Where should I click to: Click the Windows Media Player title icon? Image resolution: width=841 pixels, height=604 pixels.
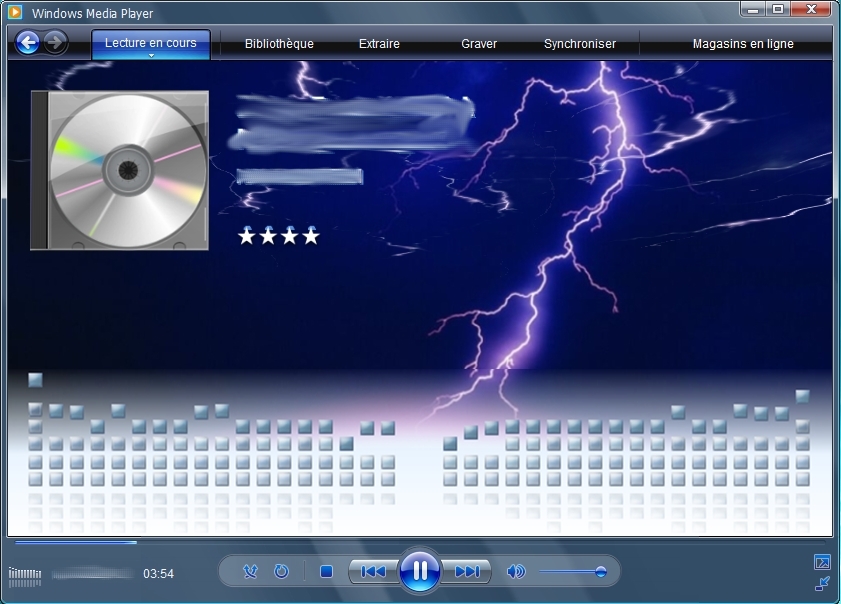(x=15, y=12)
